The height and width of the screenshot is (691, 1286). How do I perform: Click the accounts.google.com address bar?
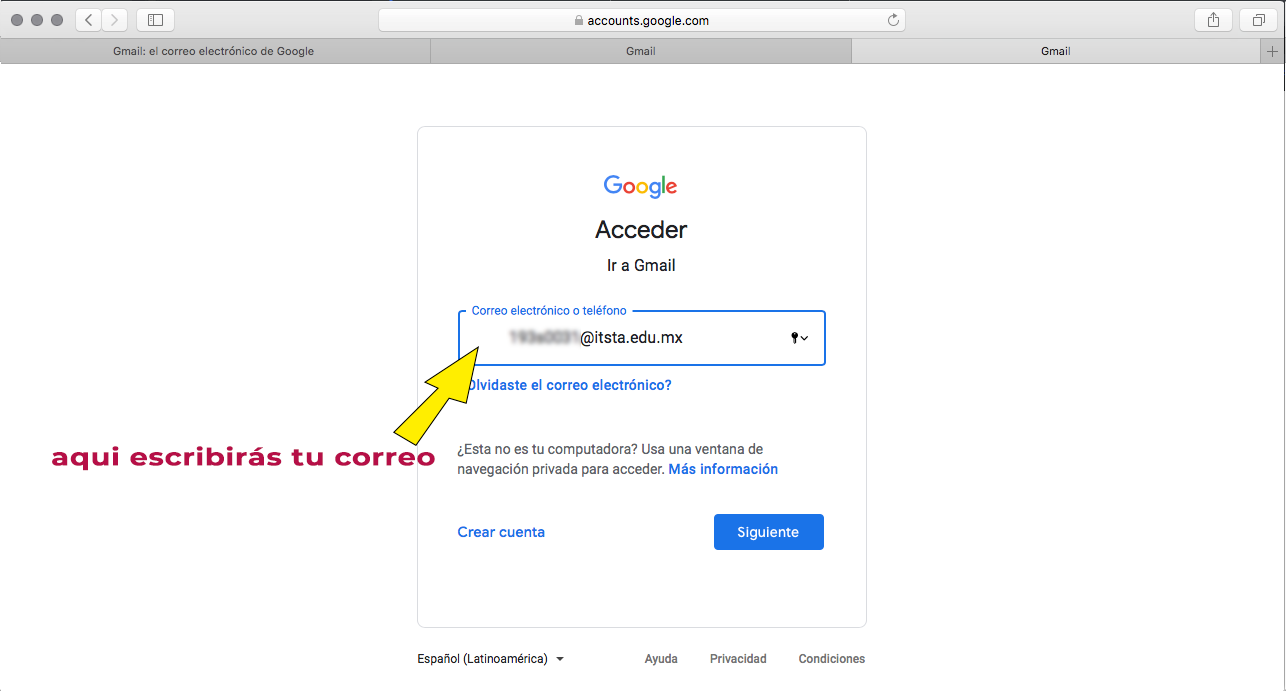tap(641, 20)
